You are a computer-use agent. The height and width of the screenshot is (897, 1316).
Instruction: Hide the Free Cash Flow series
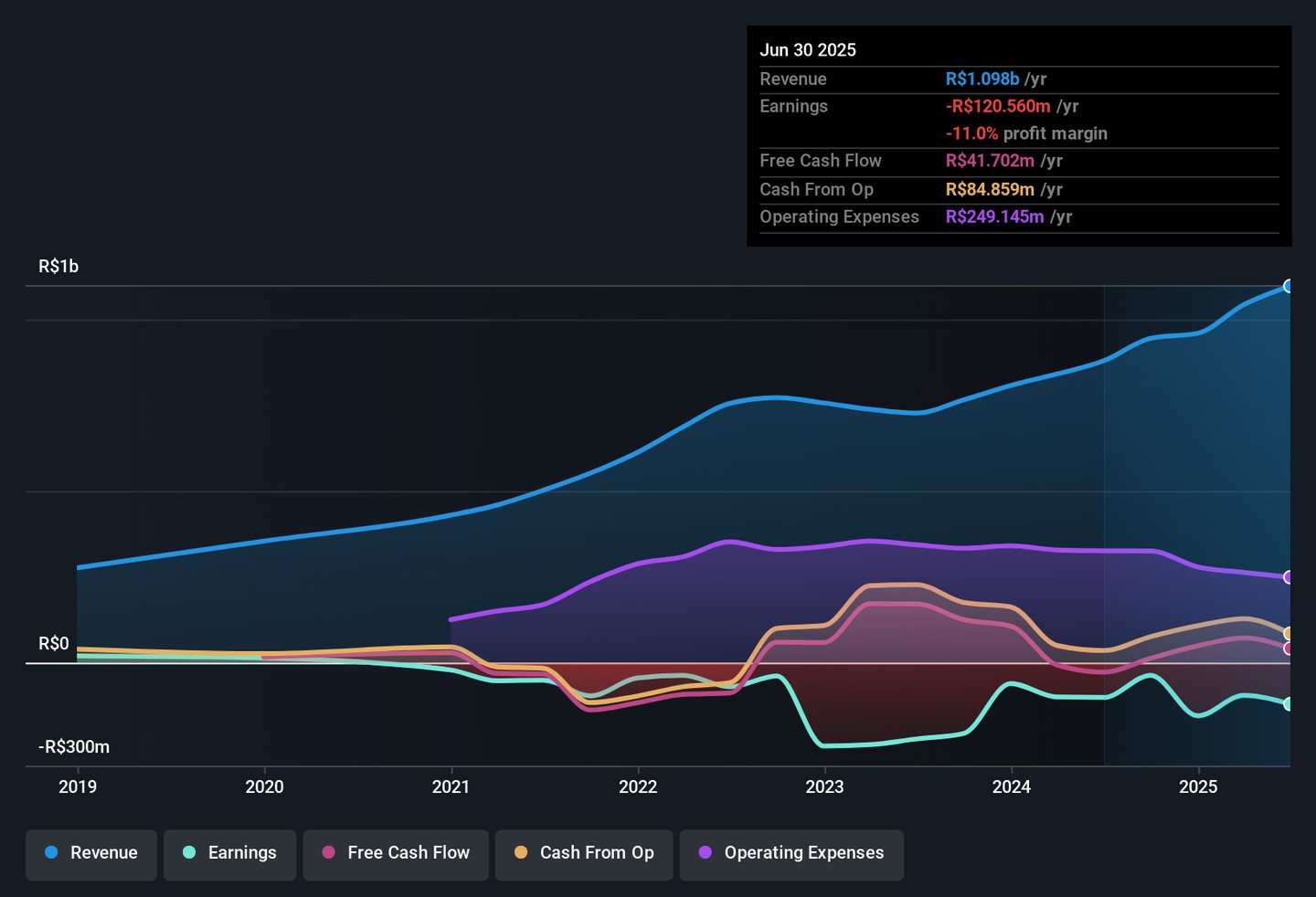pos(396,853)
